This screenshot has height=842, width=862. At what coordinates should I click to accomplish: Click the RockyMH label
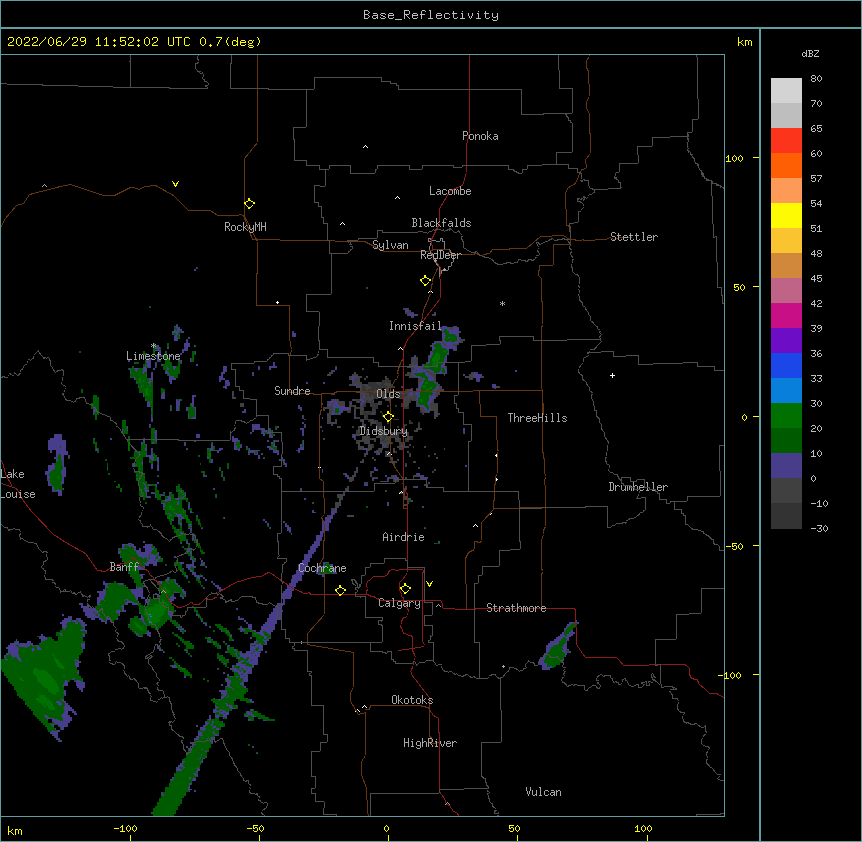click(x=245, y=226)
